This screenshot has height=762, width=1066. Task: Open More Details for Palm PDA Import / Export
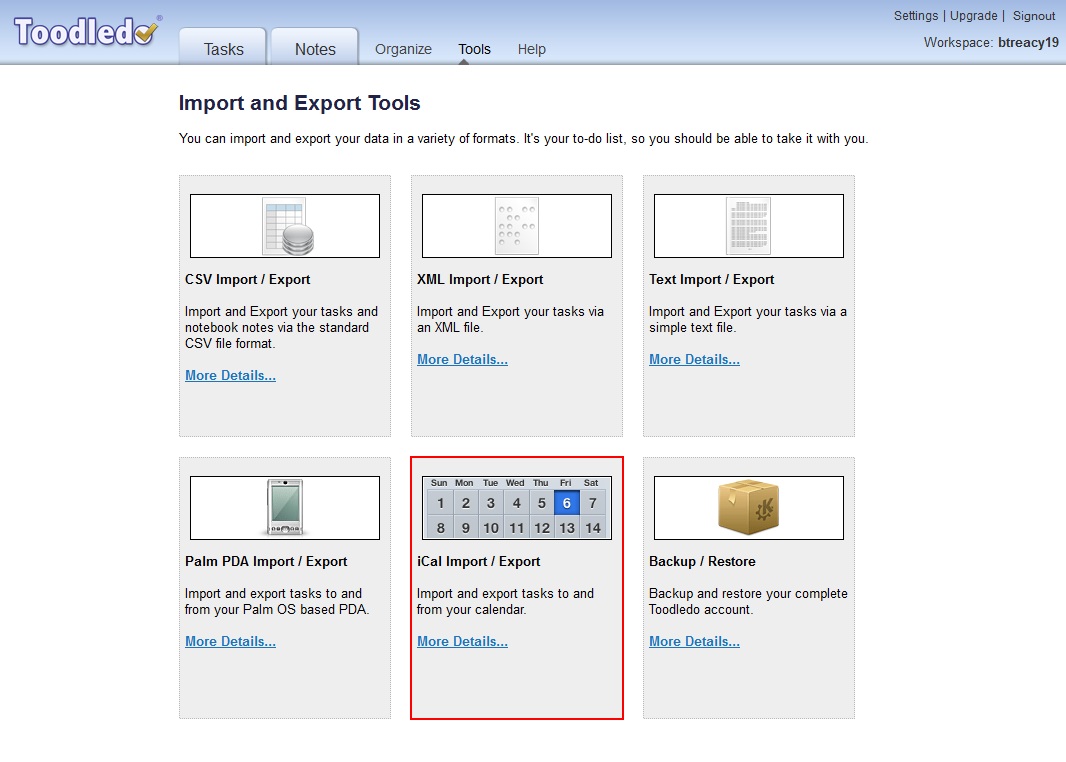click(x=230, y=641)
